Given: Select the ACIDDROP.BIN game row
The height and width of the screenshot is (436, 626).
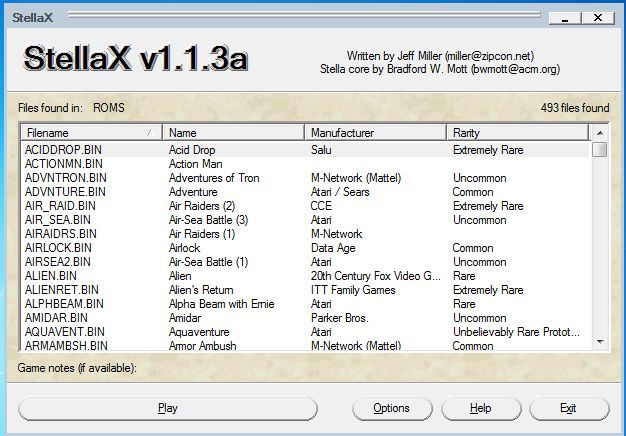Looking at the screenshot, I should (x=65, y=150).
